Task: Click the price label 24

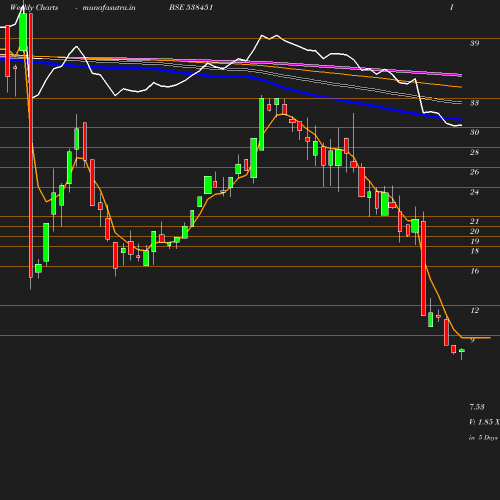Action: [x=475, y=192]
